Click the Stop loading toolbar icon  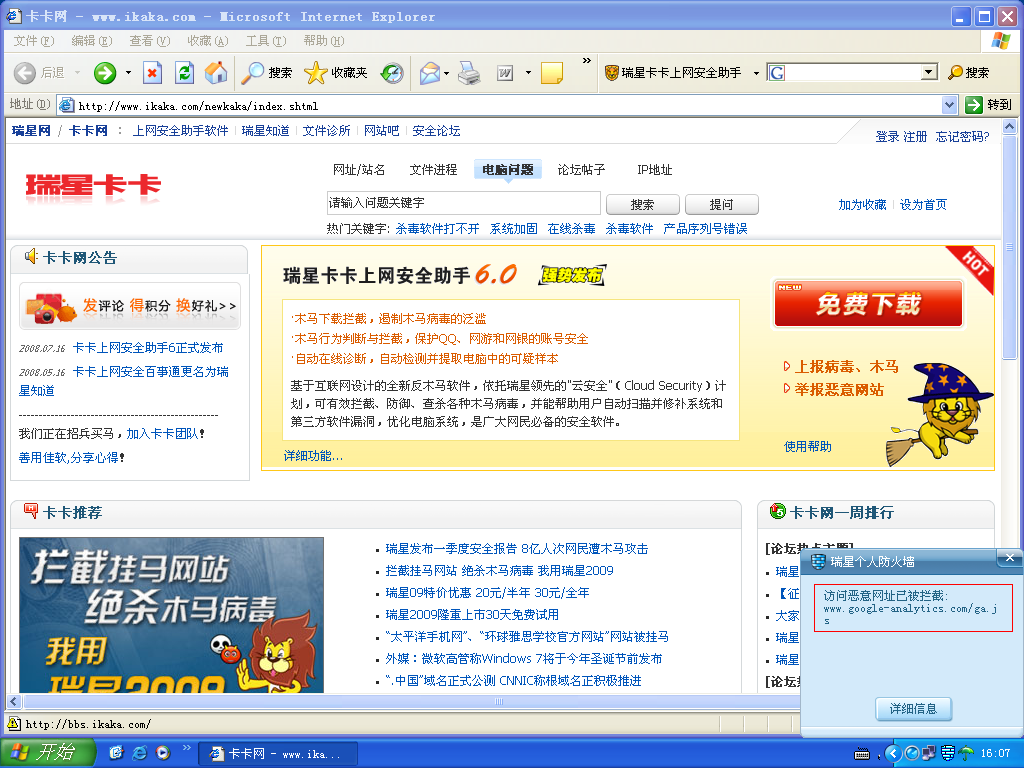pos(152,72)
